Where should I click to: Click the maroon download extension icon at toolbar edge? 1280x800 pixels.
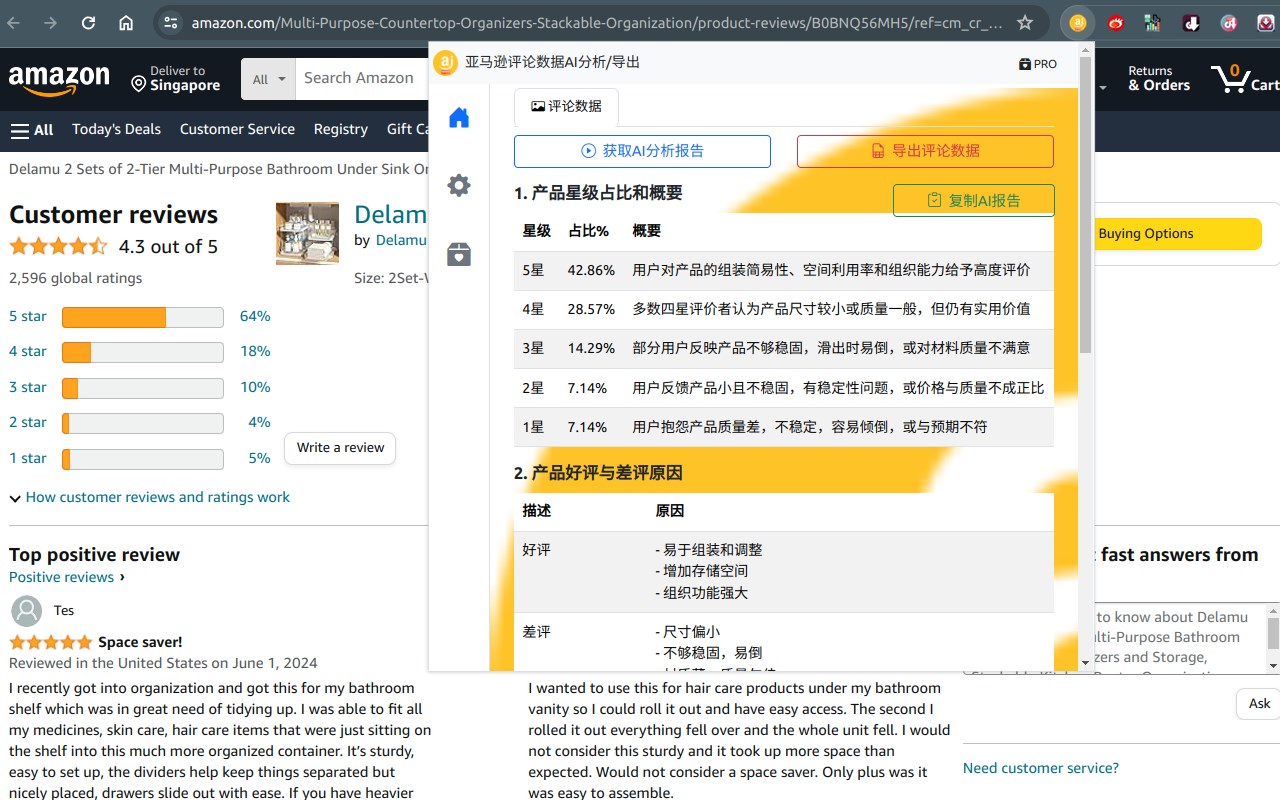click(x=1266, y=23)
